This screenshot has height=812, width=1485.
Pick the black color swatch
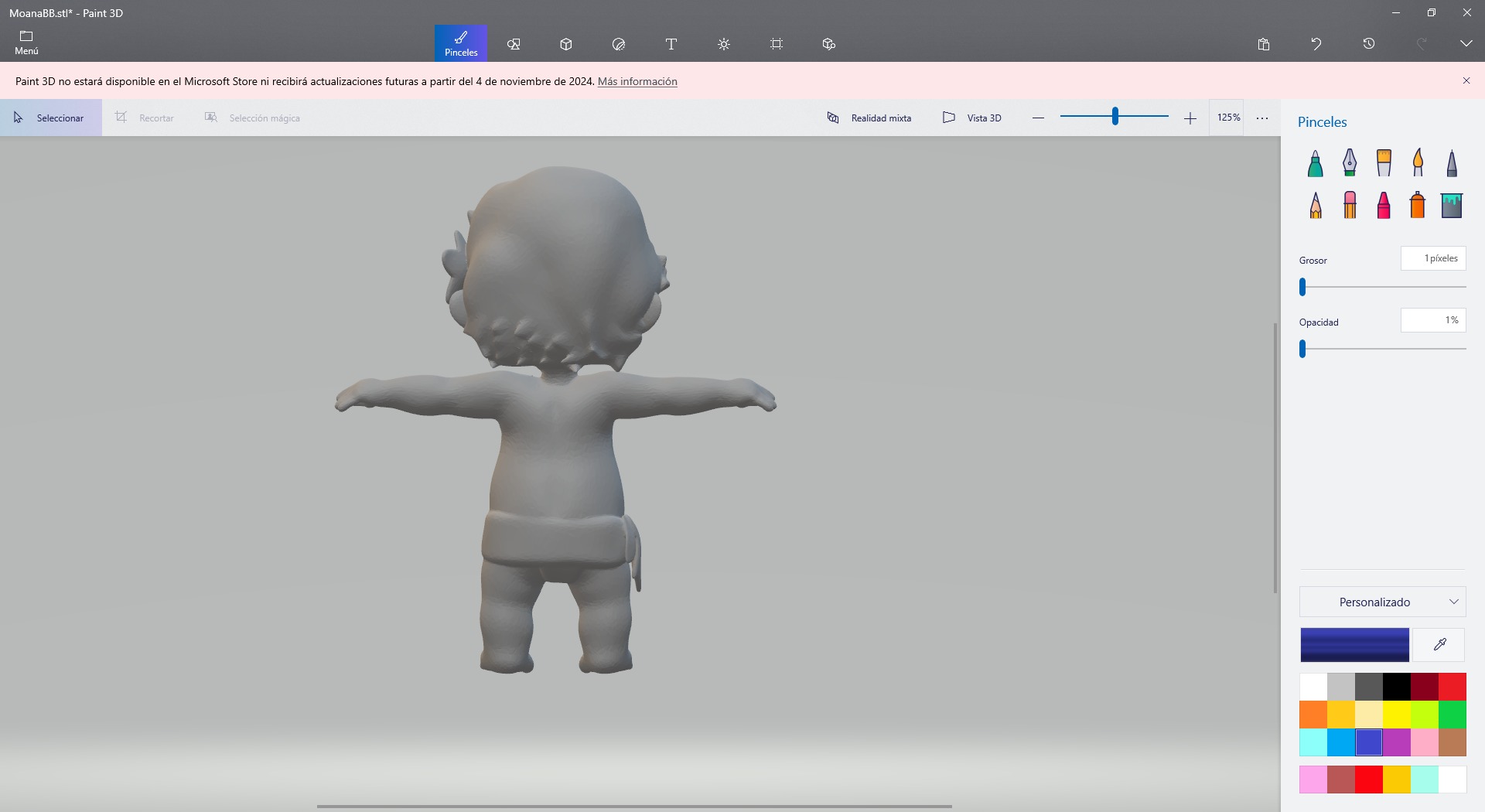(x=1397, y=687)
